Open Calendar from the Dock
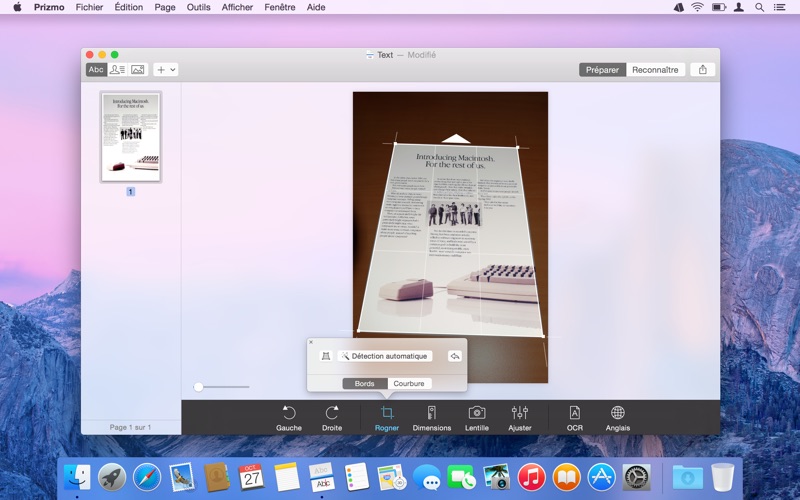This screenshot has width=800, height=500. (252, 478)
